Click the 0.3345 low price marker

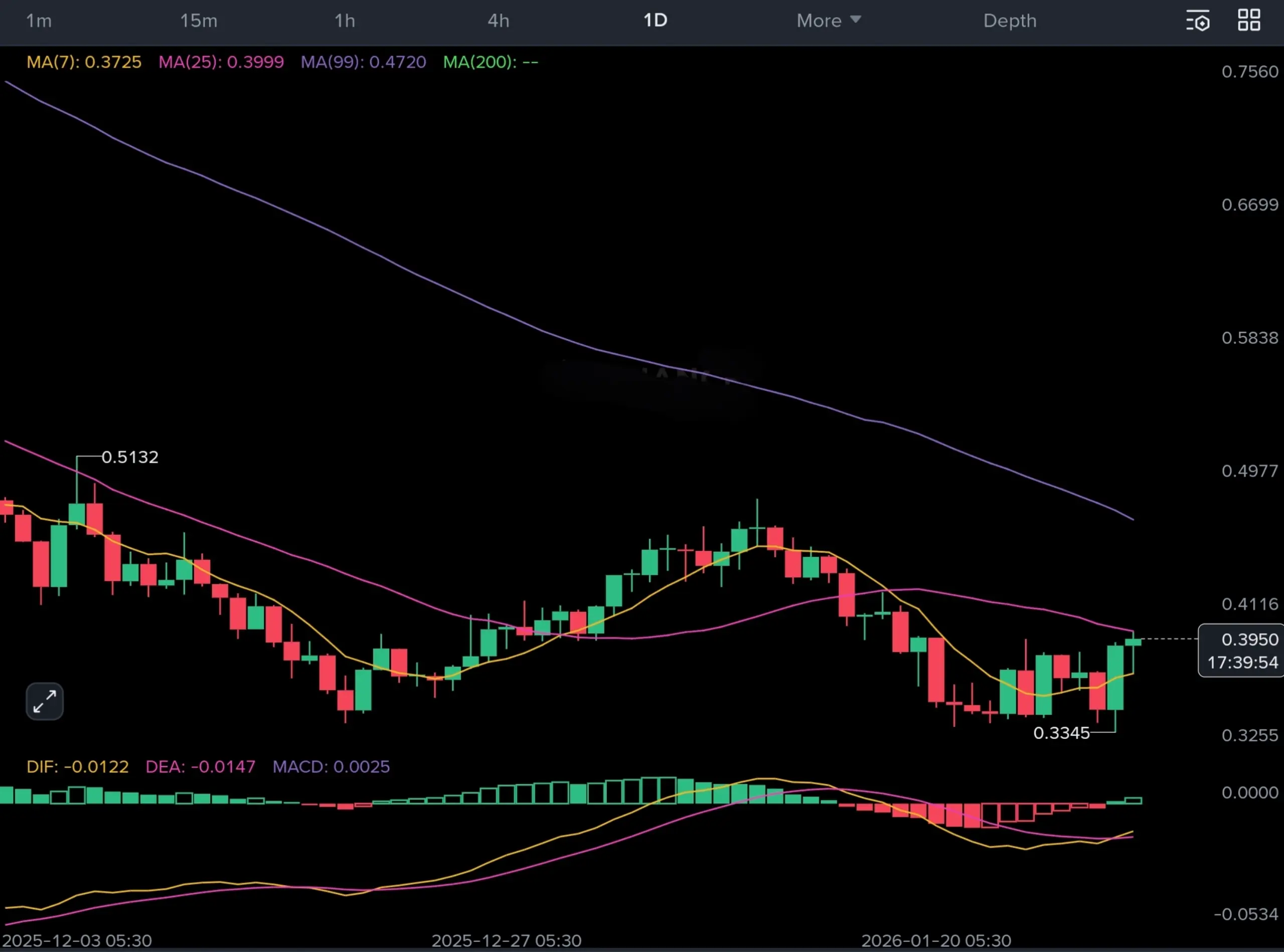point(1061,733)
